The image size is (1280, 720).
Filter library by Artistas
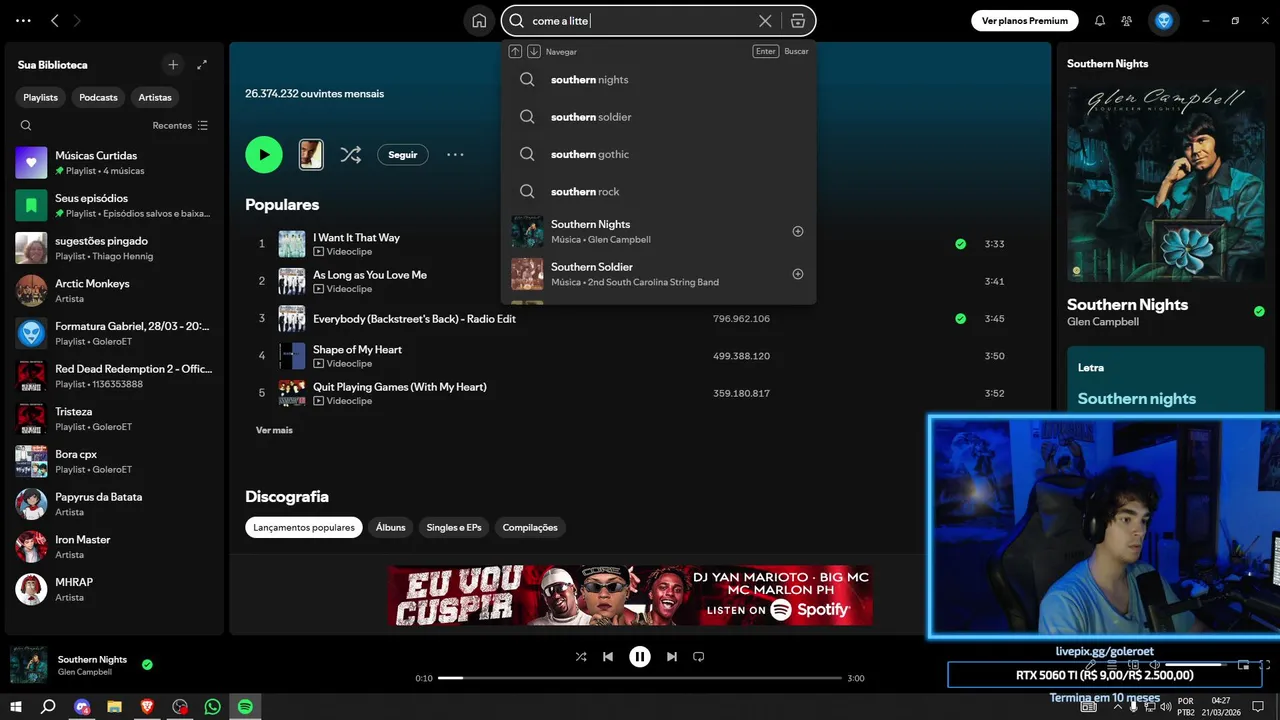[155, 97]
